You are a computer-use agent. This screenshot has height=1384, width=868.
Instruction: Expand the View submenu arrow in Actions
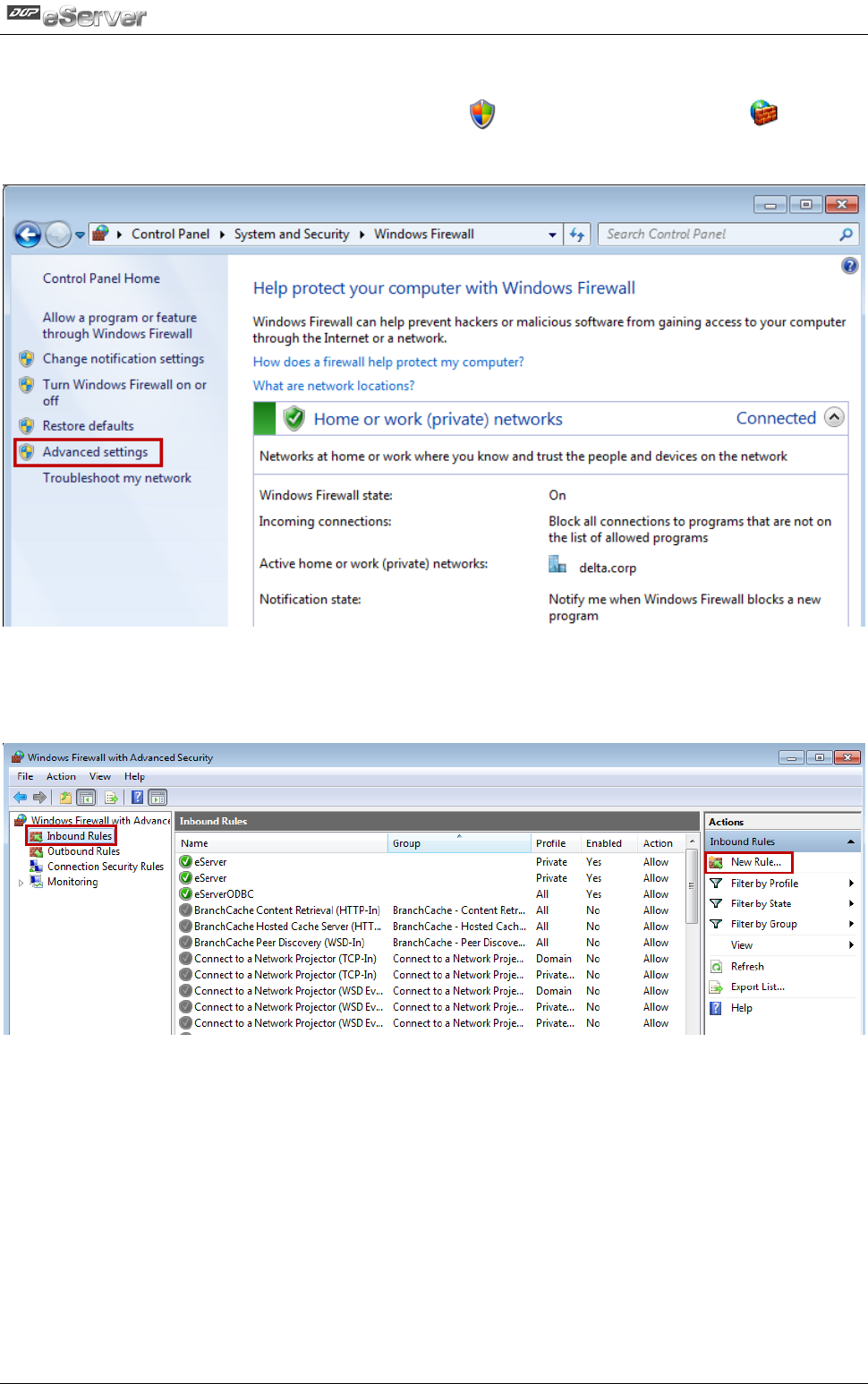(851, 945)
